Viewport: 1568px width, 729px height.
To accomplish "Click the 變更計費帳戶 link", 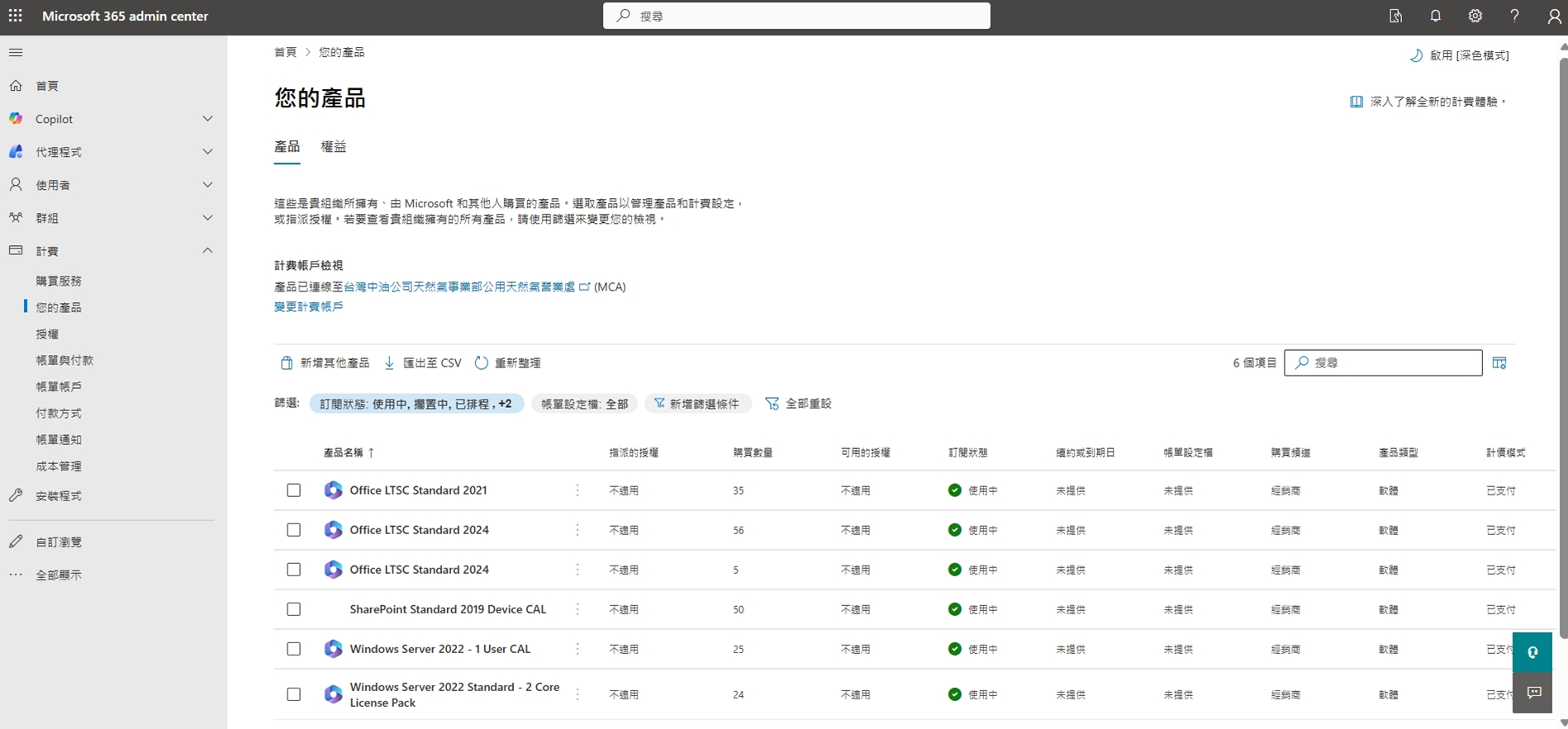I will [308, 306].
